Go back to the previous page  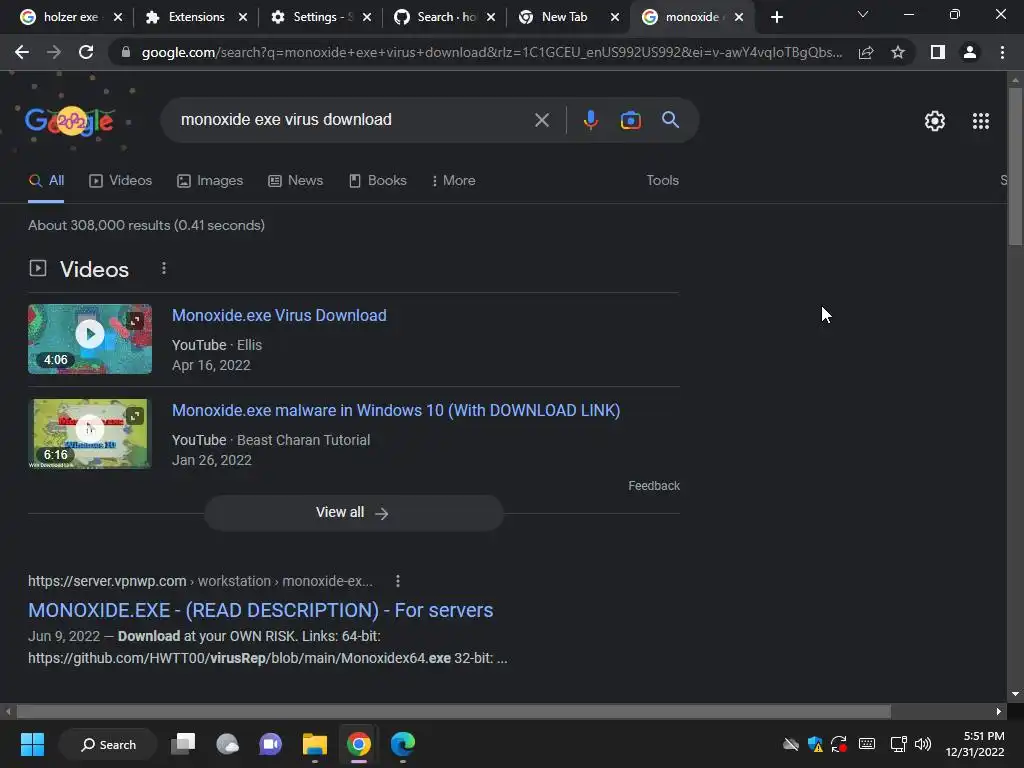(22, 52)
